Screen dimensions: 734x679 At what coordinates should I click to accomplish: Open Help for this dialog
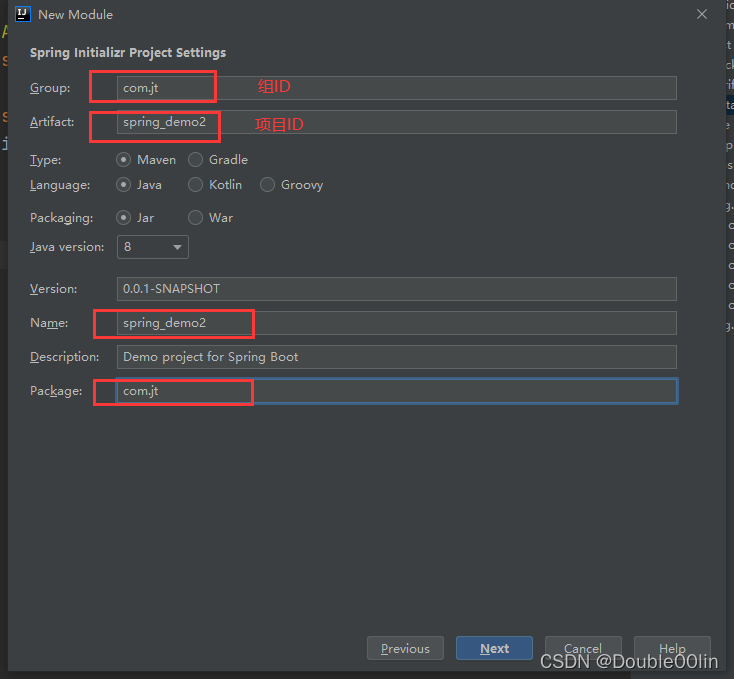click(672, 648)
